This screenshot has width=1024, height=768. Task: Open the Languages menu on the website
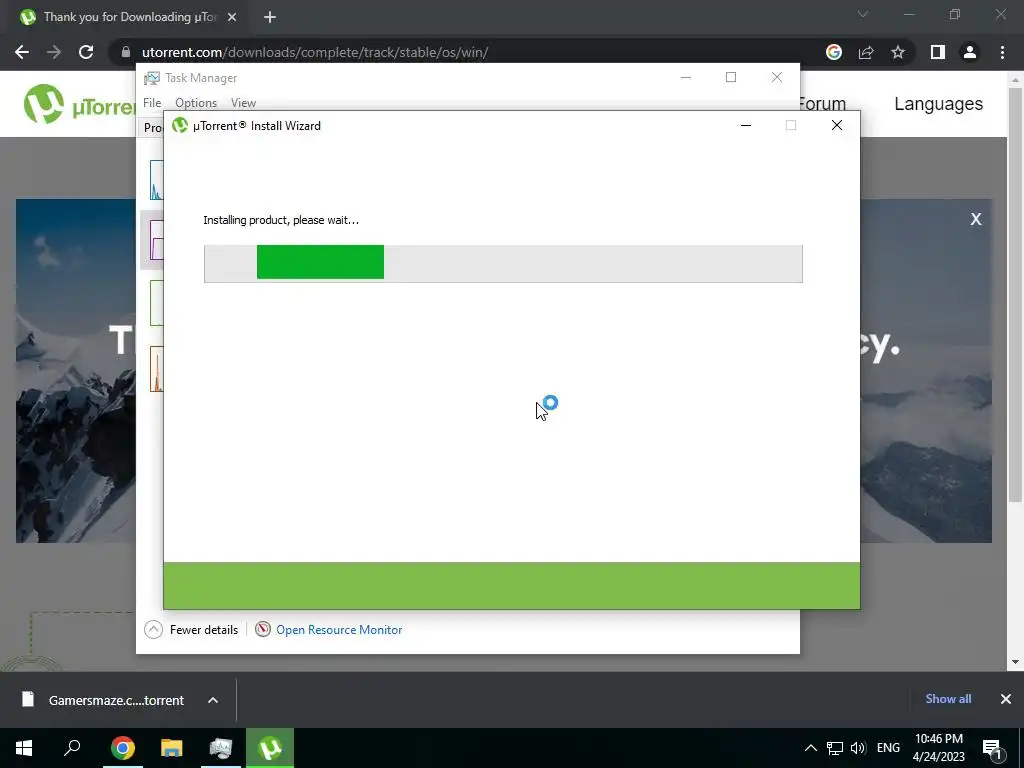(x=938, y=104)
